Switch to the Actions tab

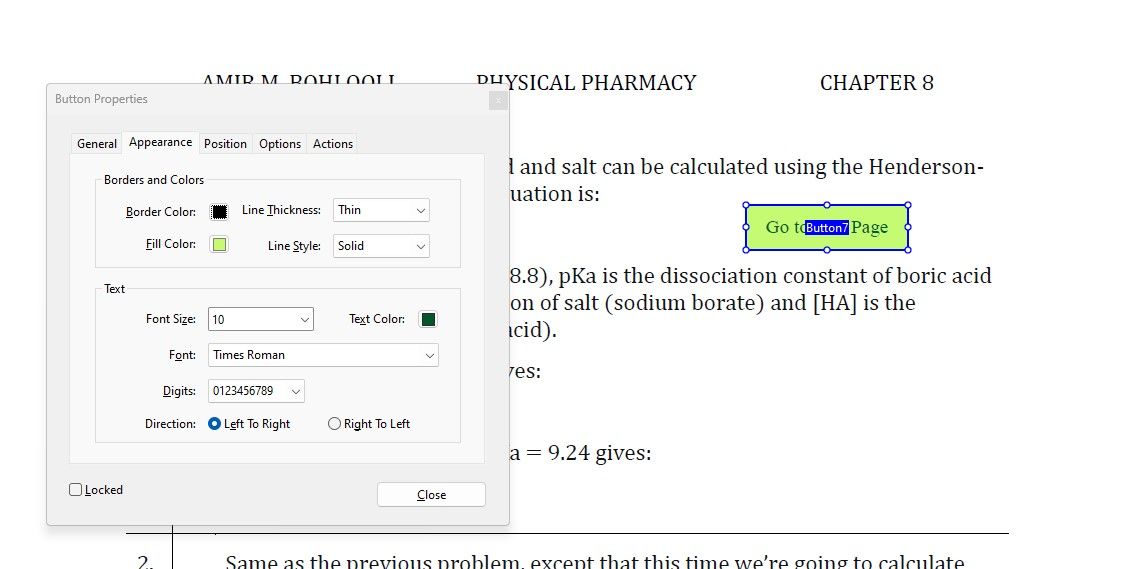333,144
